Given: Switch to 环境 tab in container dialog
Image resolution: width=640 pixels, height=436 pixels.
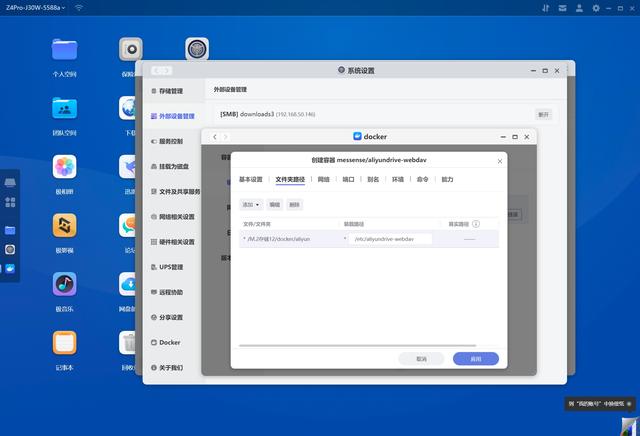Looking at the screenshot, I should [398, 179].
